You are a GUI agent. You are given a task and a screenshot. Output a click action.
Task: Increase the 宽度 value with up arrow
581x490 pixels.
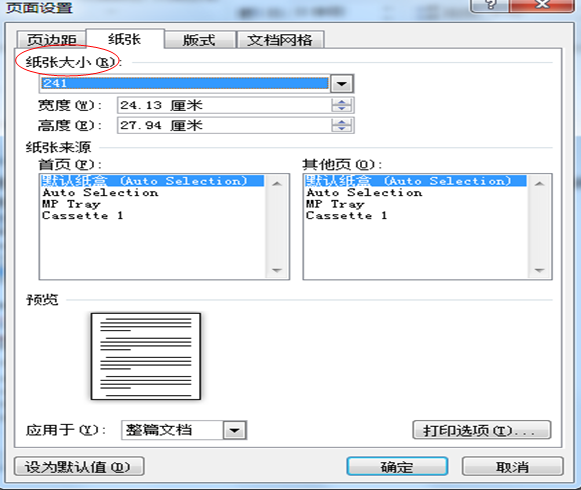342,102
